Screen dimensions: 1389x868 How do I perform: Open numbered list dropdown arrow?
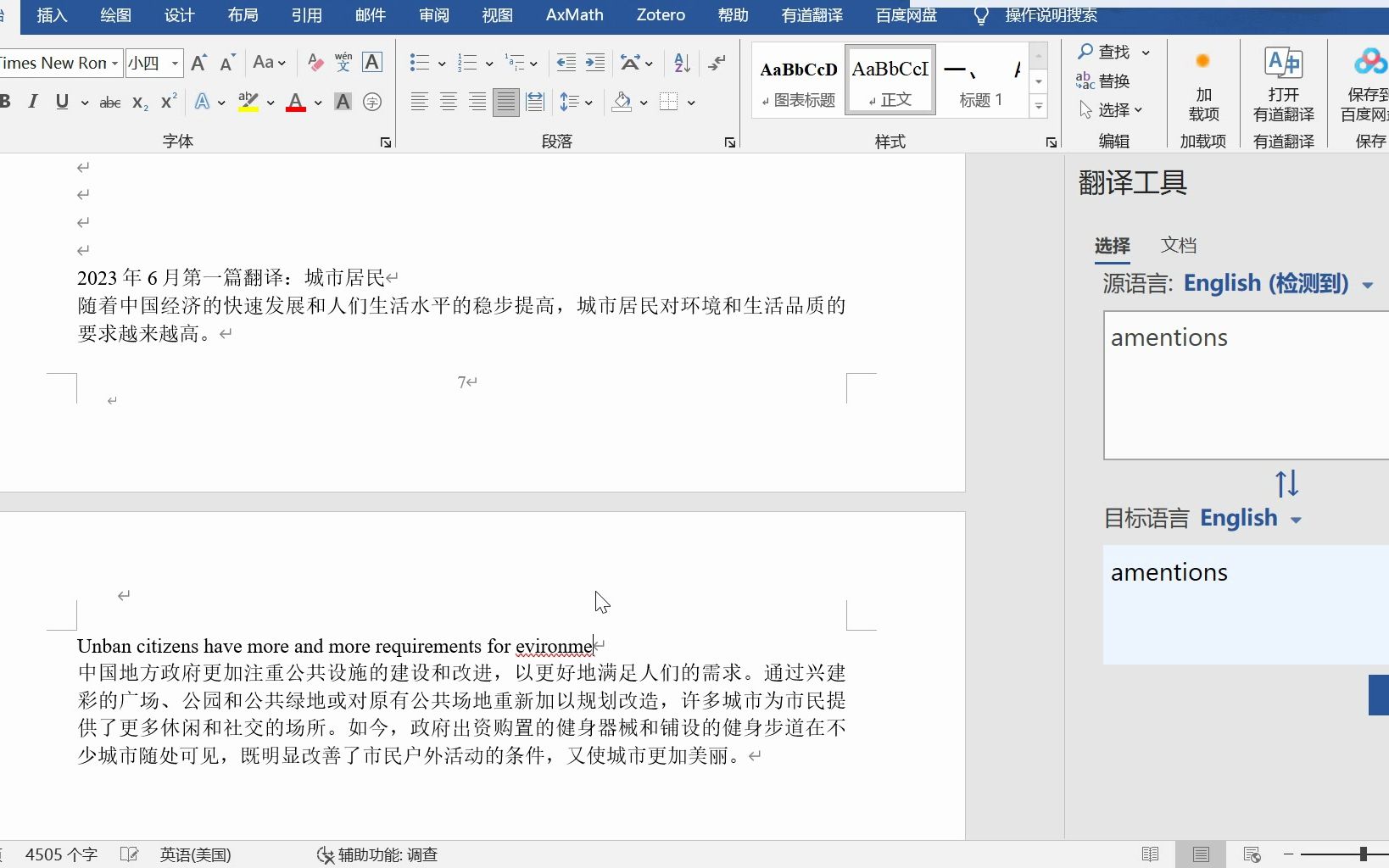click(x=489, y=64)
